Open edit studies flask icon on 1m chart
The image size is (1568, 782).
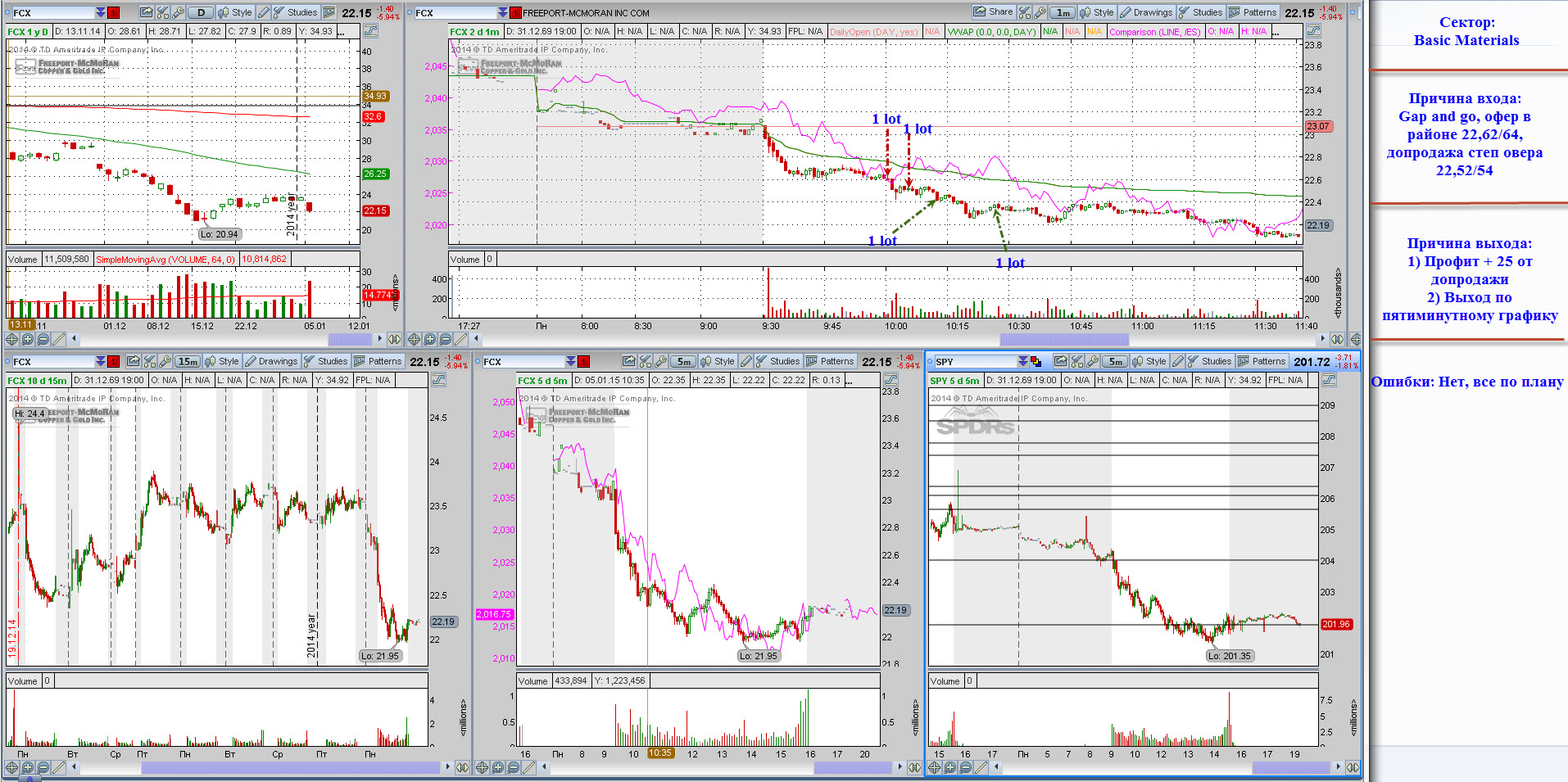pos(1024,12)
